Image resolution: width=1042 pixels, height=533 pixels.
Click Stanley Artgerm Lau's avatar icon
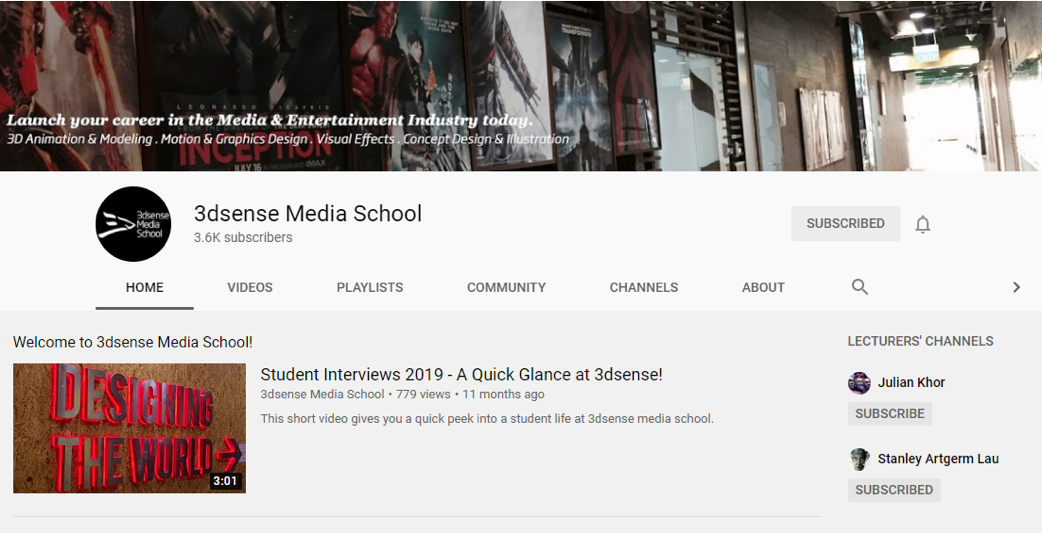[859, 459]
